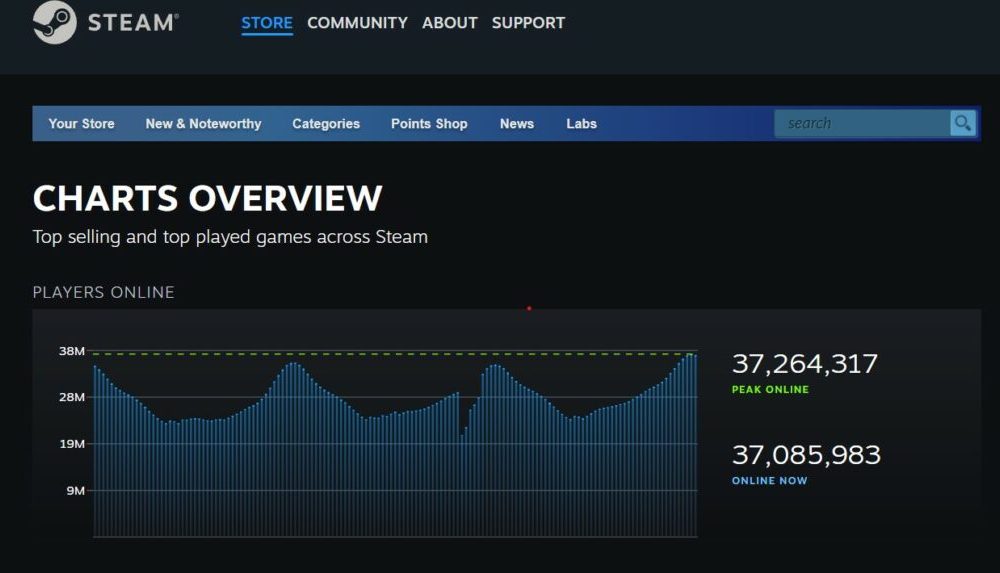Open the SUPPORT section
The height and width of the screenshot is (573, 1000).
528,23
